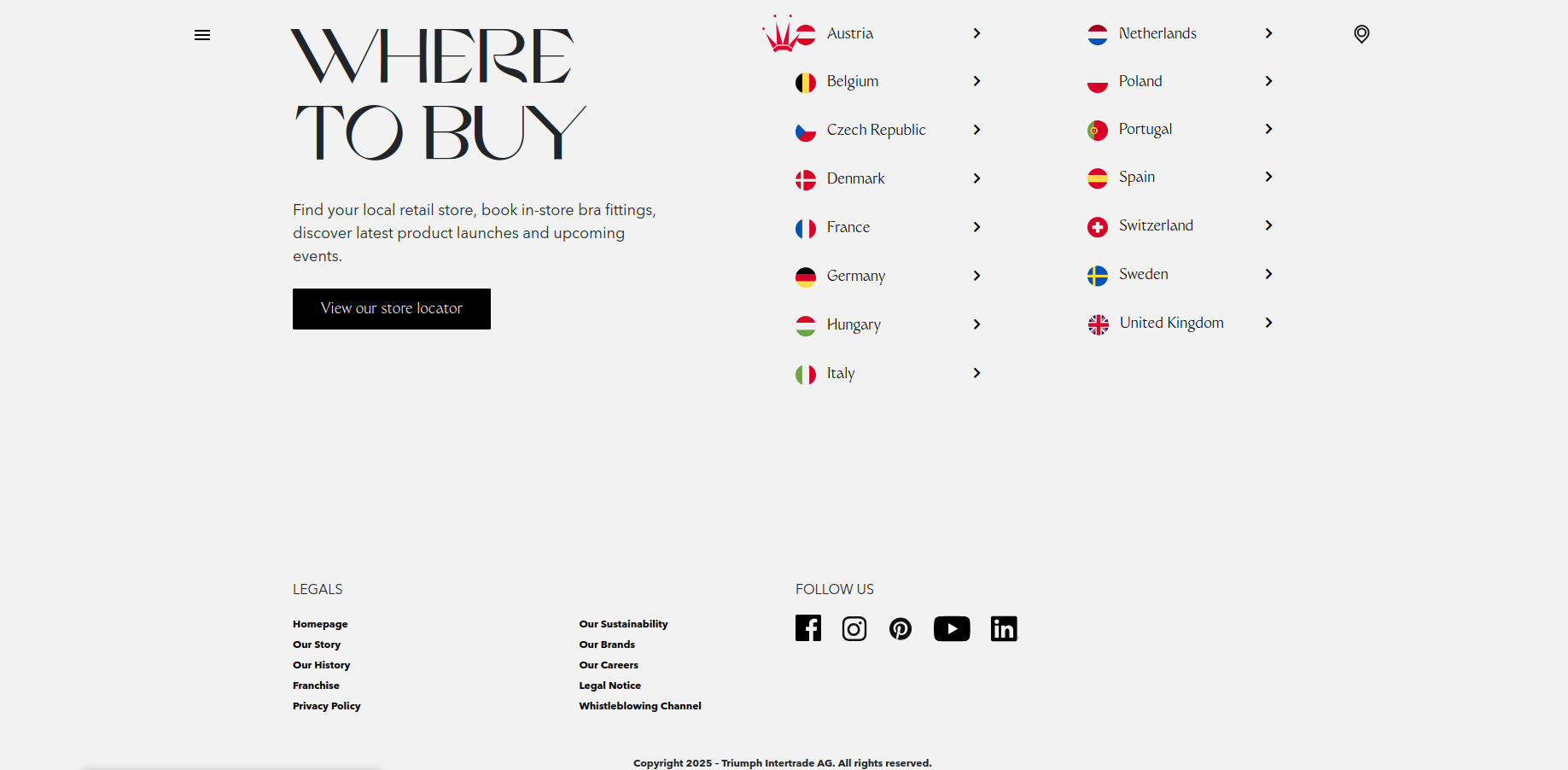The height and width of the screenshot is (770, 1568).
Task: Open the Facebook page icon
Action: click(807, 628)
